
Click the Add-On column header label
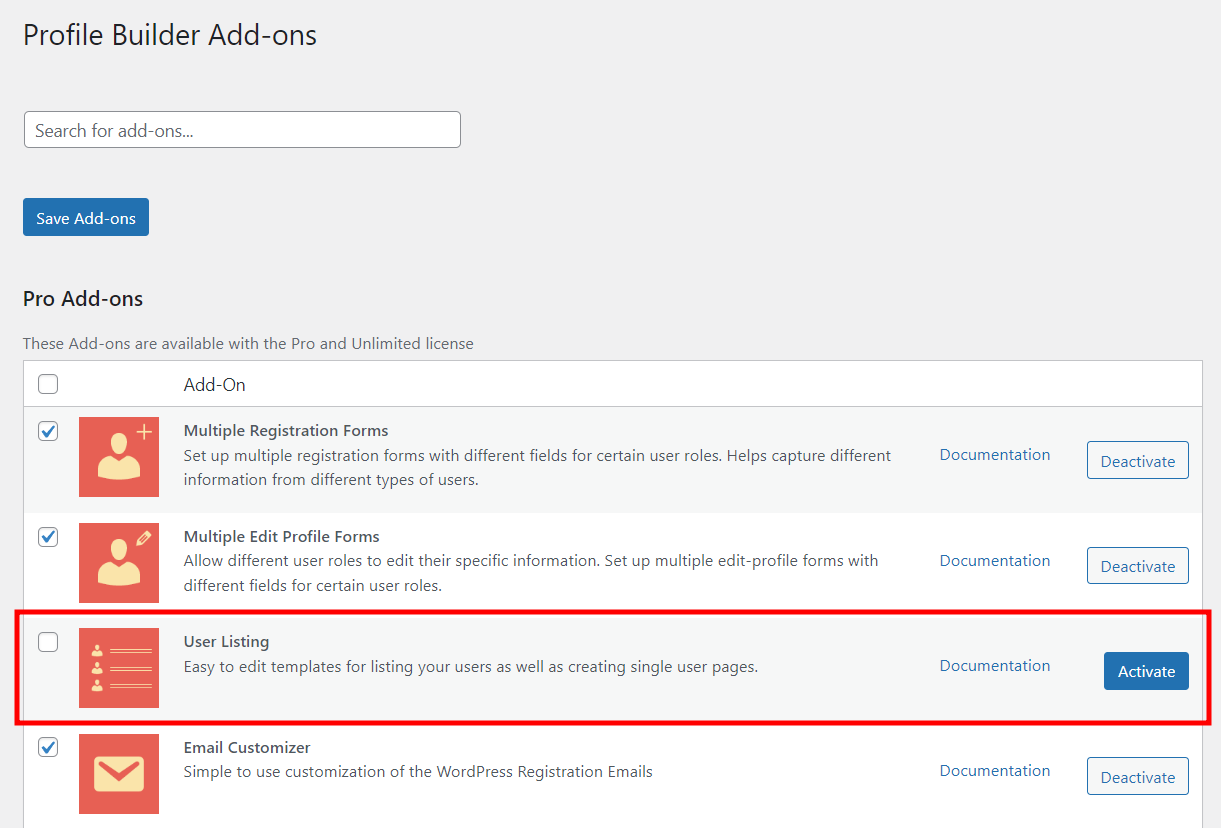point(215,385)
